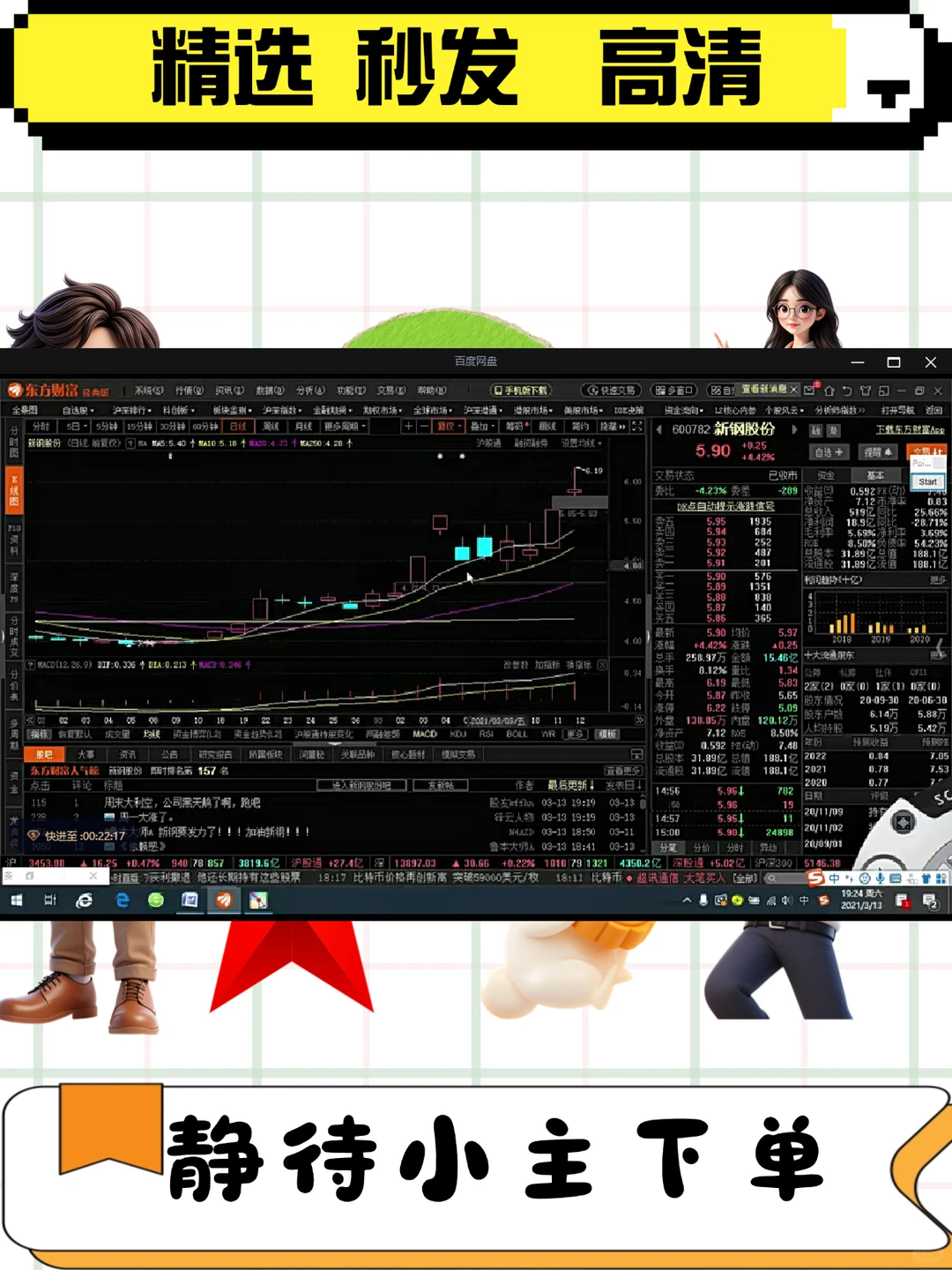Open the skin (shirt) icon

(866, 390)
